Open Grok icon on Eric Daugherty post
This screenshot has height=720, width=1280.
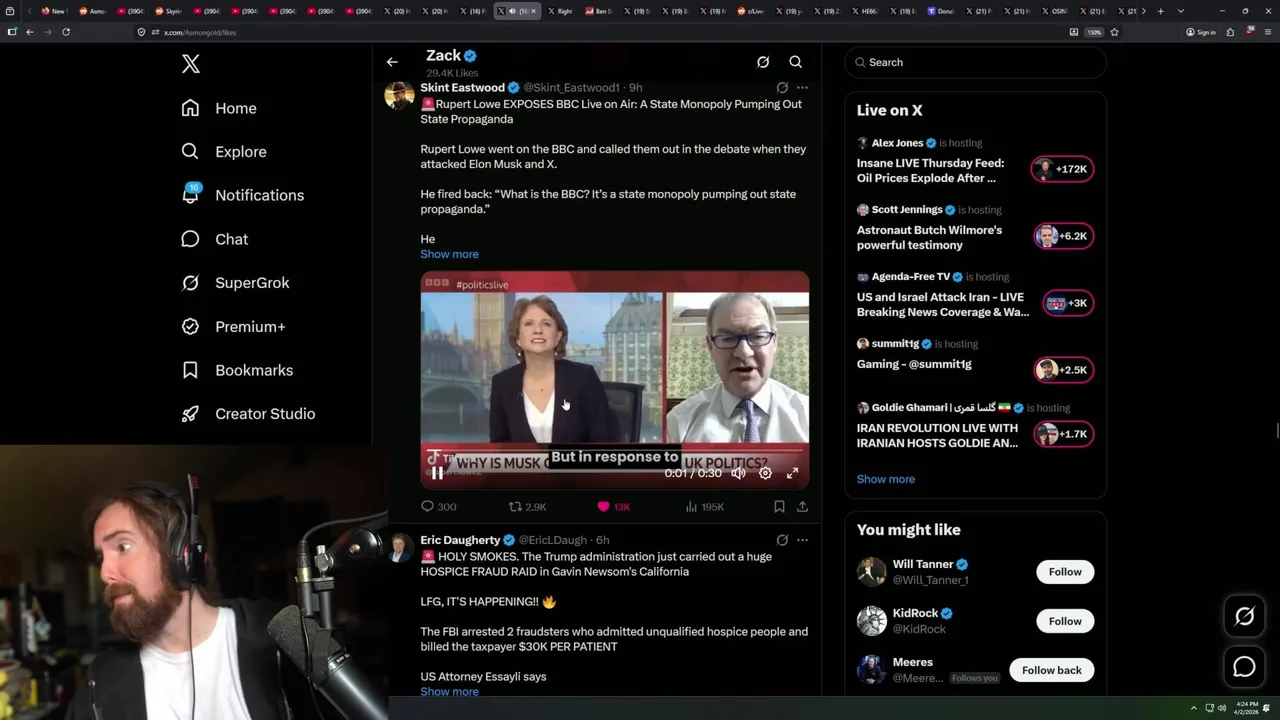pyautogui.click(x=782, y=540)
